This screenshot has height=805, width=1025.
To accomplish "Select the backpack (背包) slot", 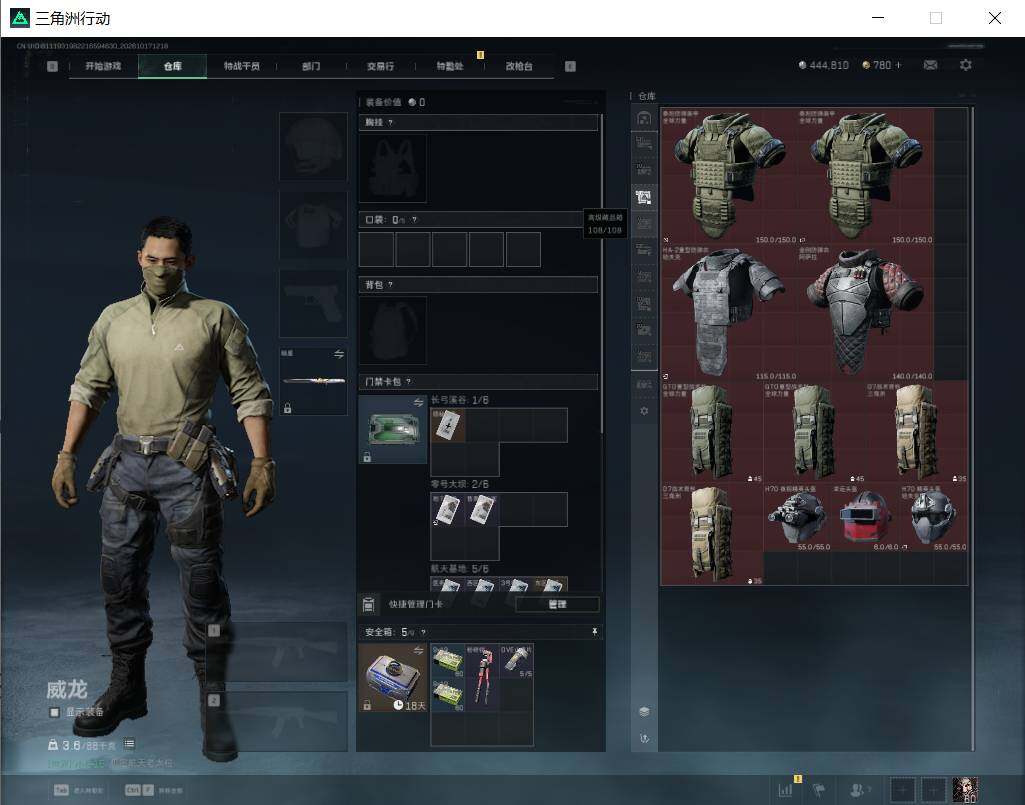I will 393,330.
